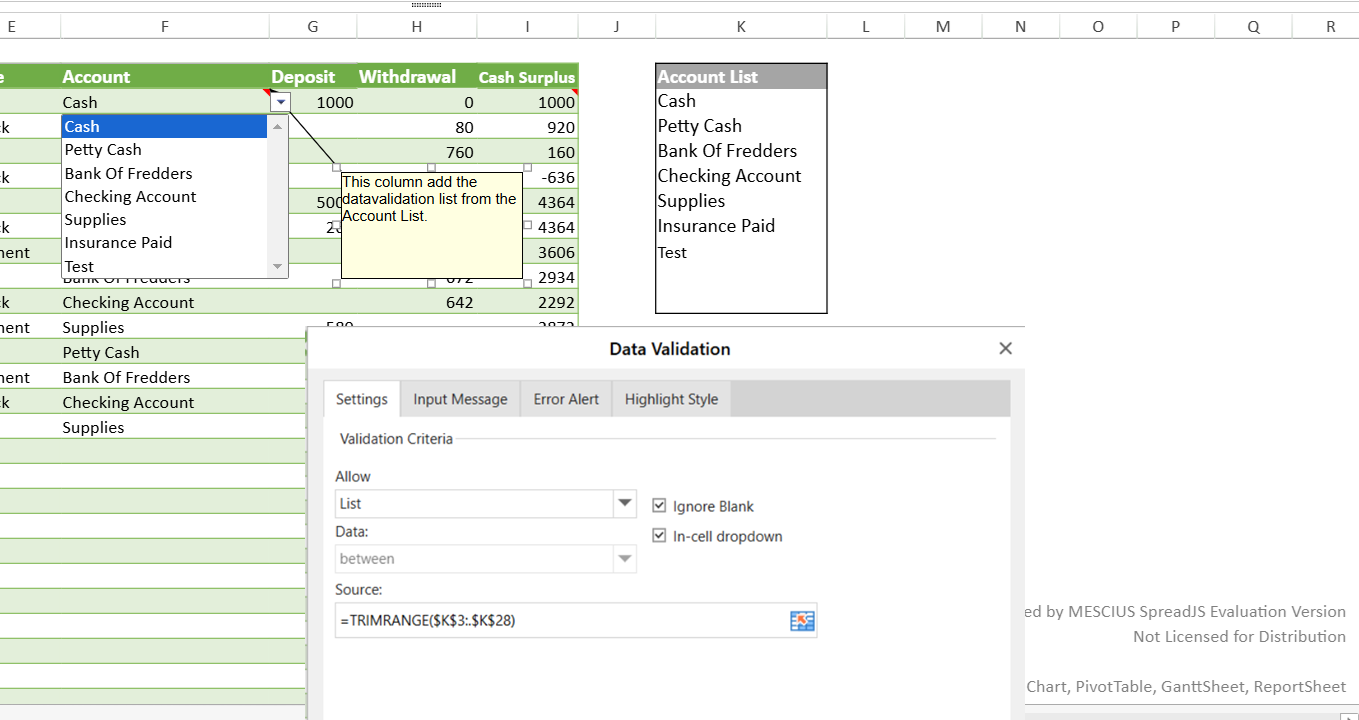1359x720 pixels.
Task: Toggle the Ignore Blank checkbox
Action: point(659,506)
